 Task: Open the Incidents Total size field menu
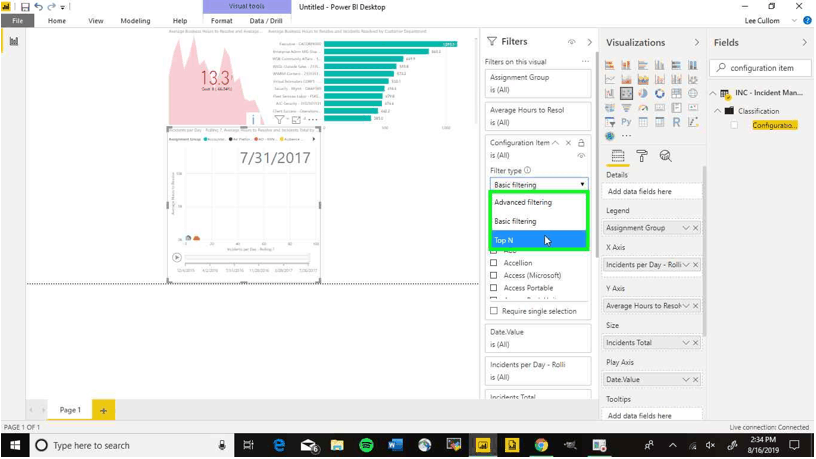click(x=686, y=343)
